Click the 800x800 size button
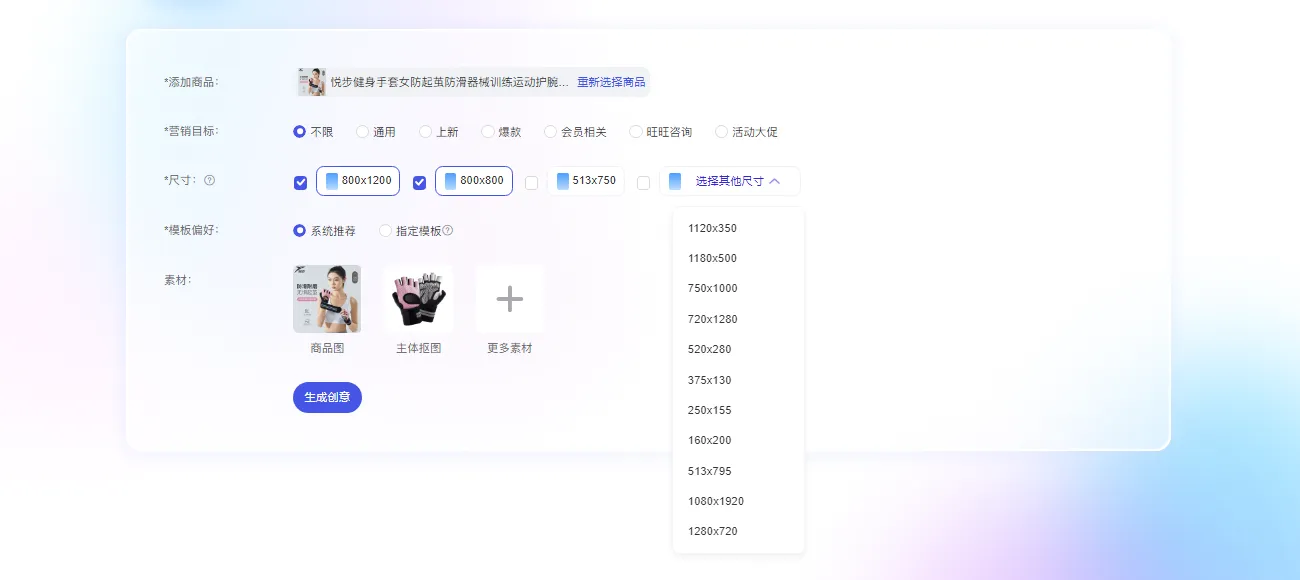Screen dimensions: 1300x580 pos(474,181)
